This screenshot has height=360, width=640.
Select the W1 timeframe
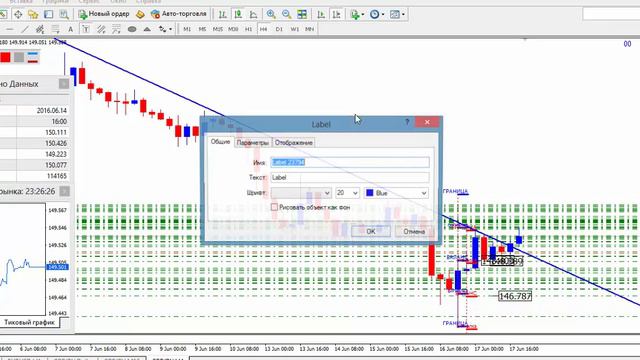click(294, 29)
